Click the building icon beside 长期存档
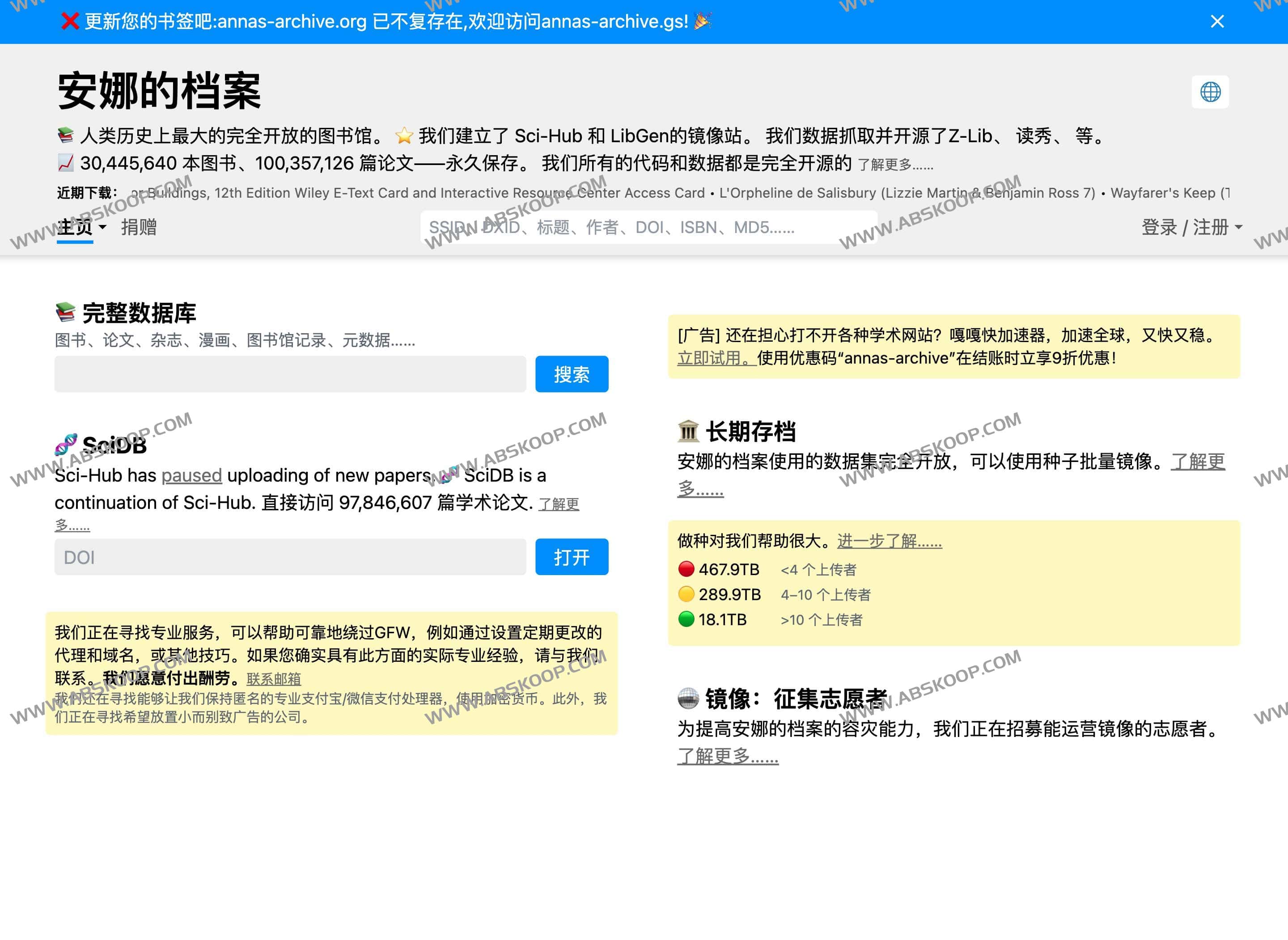The image size is (1288, 940). 689,432
